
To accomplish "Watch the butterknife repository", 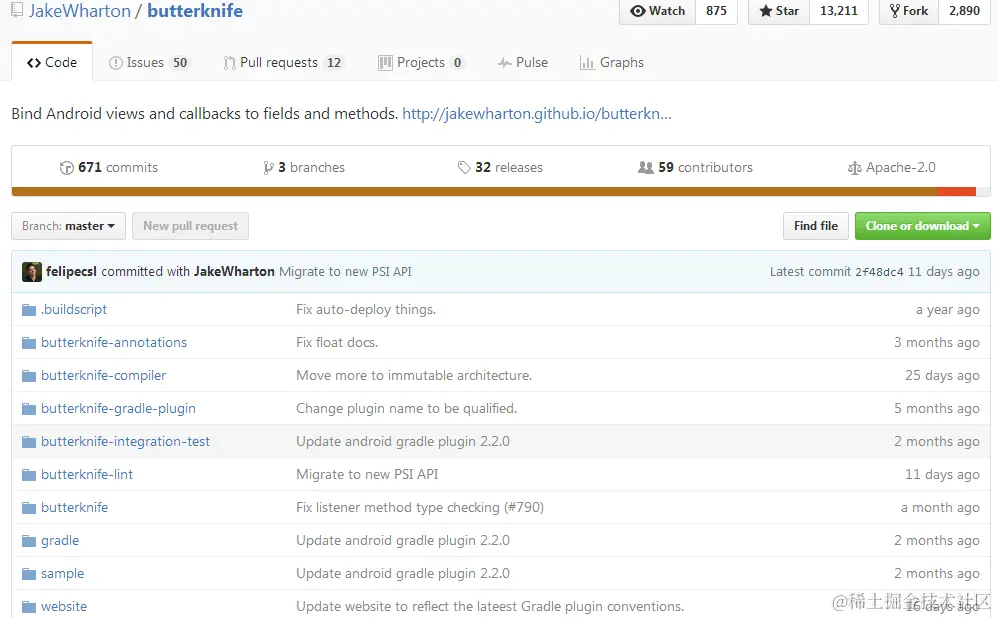I will (657, 11).
